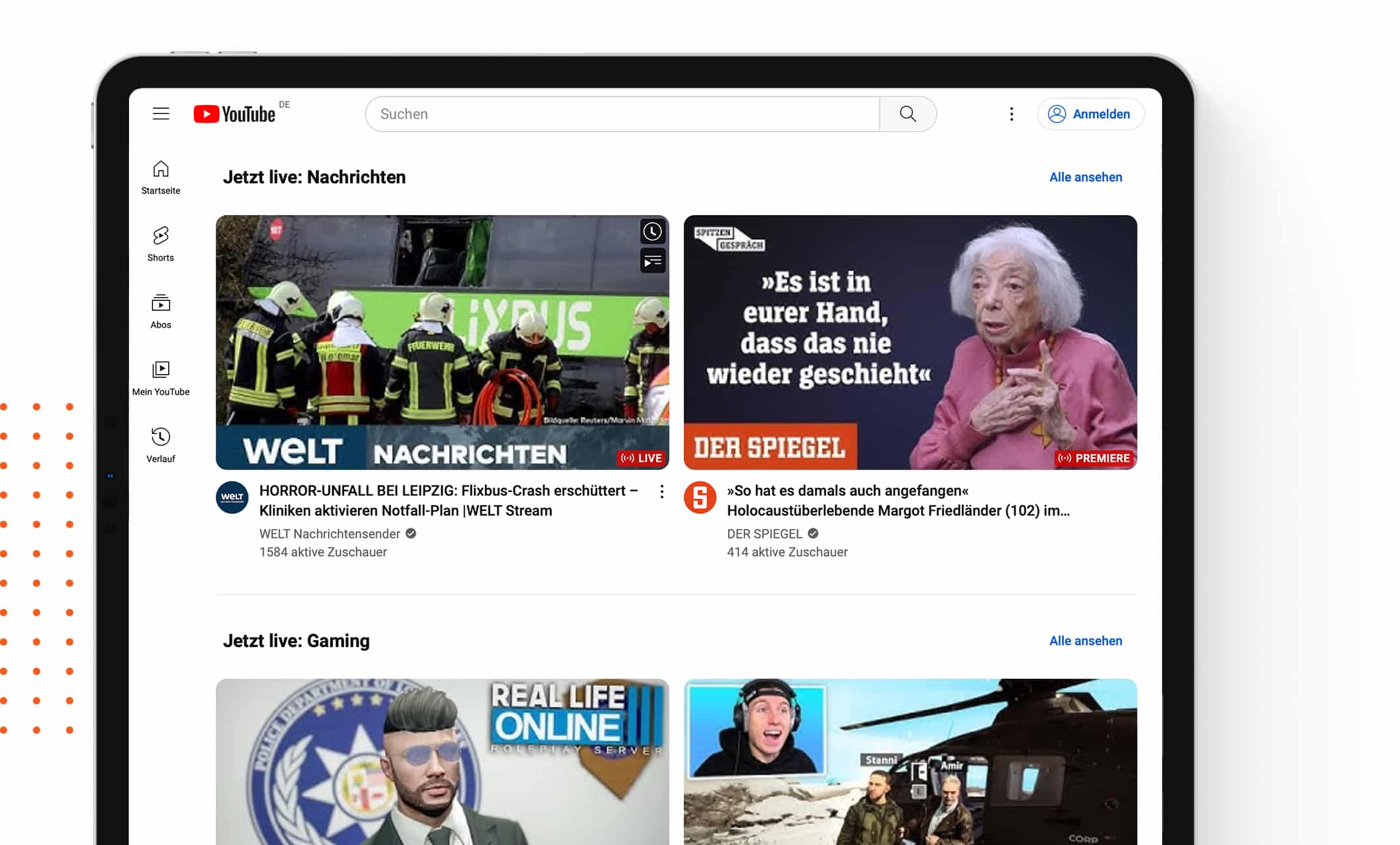Click Alle ansehen for Gaming
The image size is (1400, 845).
(x=1085, y=641)
